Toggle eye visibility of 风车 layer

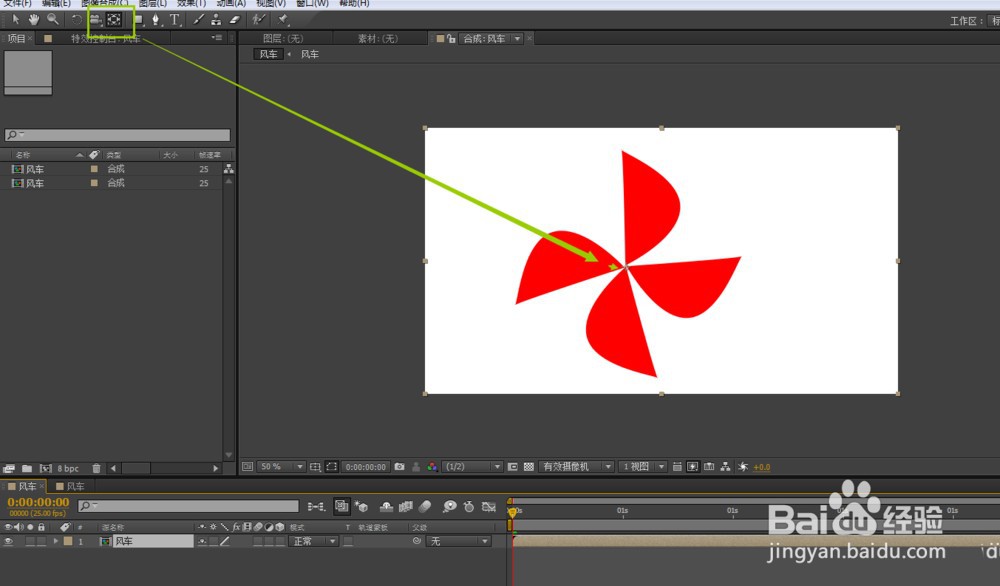click(8, 541)
